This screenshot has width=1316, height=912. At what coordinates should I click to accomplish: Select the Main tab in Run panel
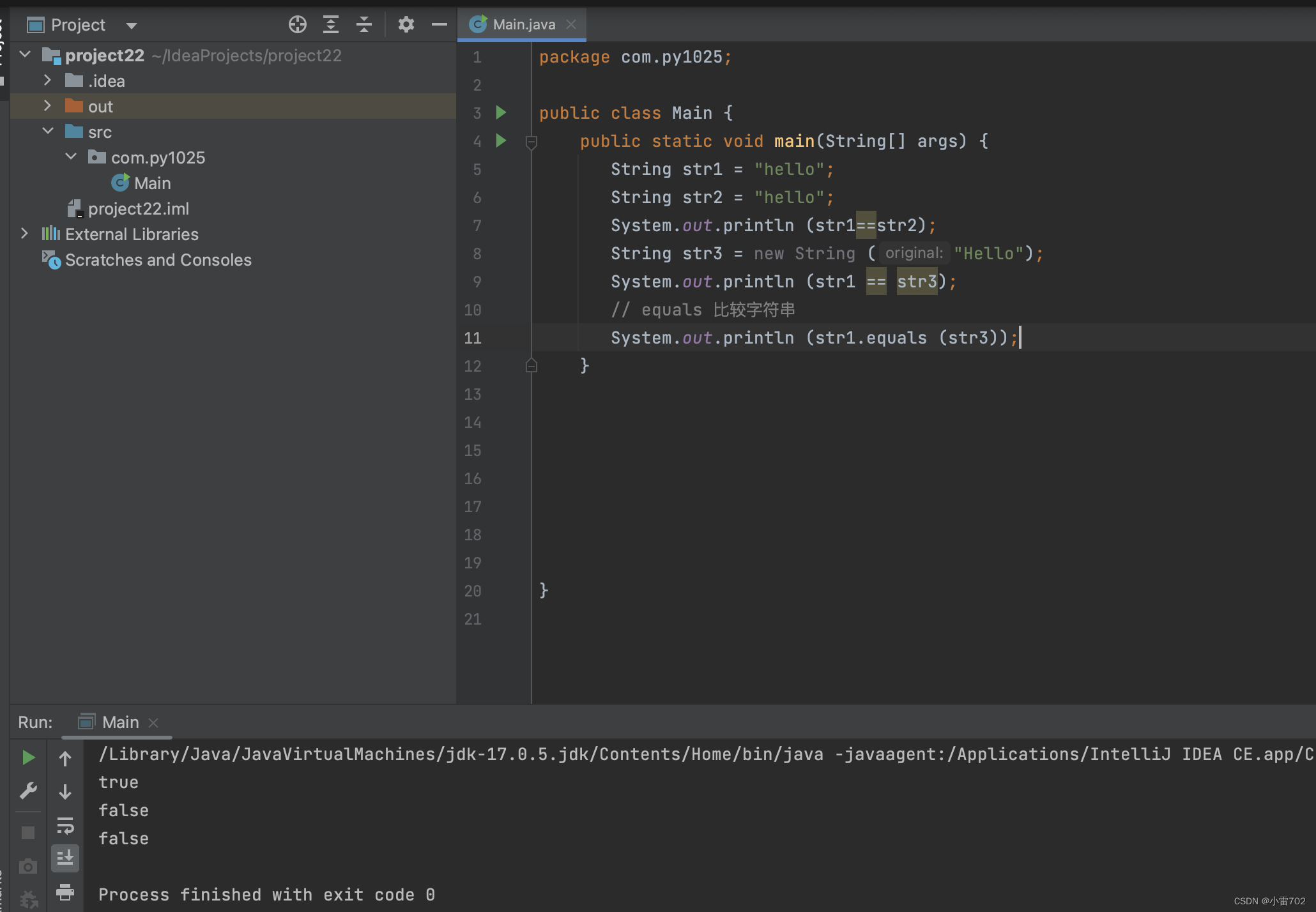click(x=119, y=722)
